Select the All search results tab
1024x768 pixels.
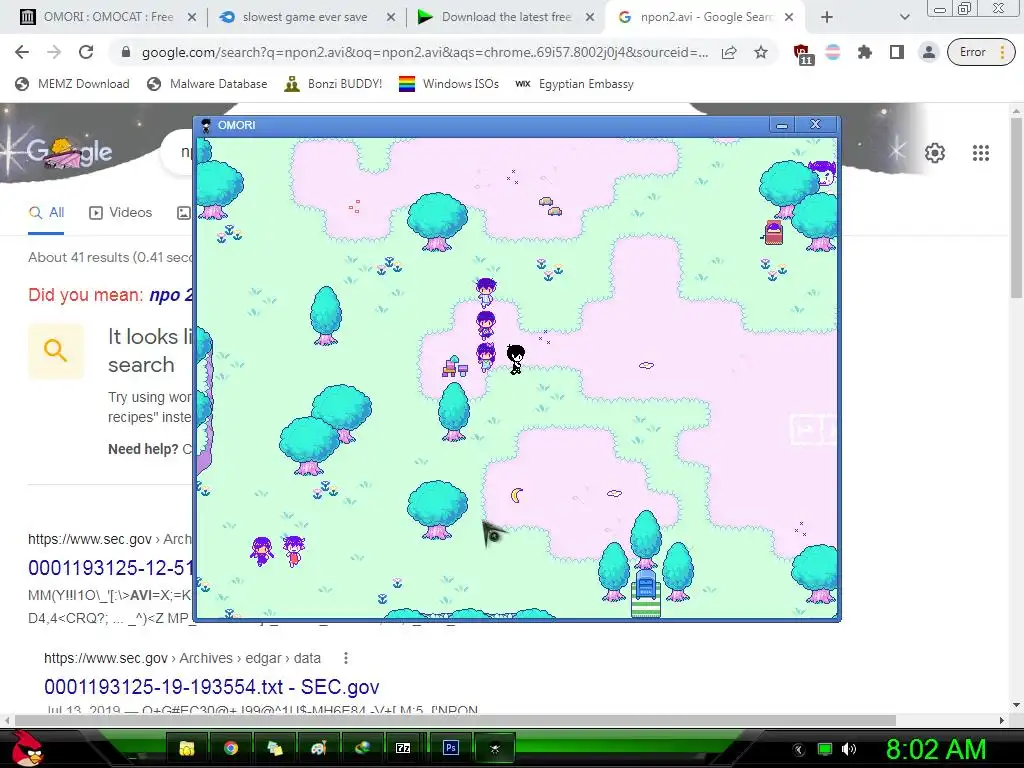coord(46,213)
